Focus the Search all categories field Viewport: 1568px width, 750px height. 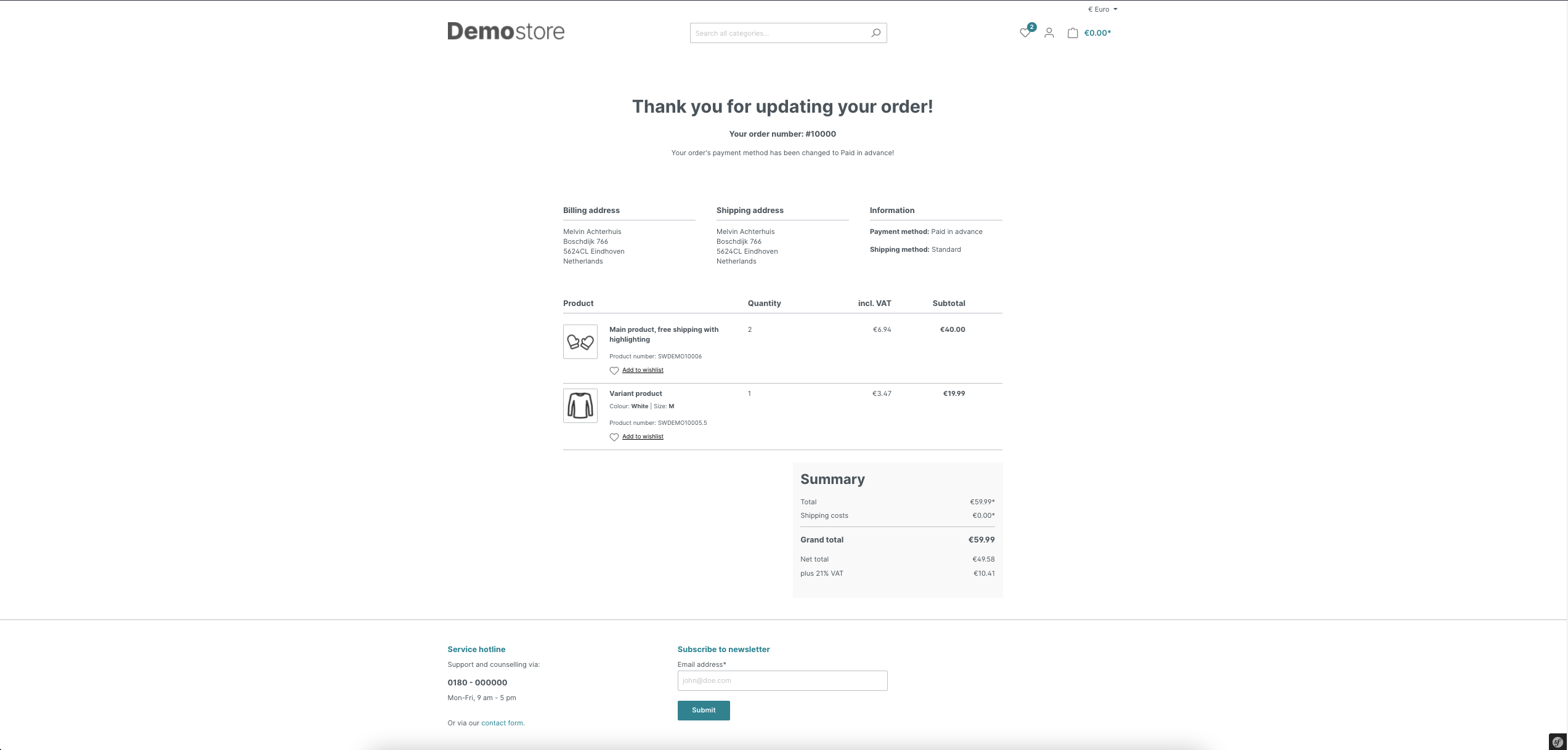778,33
